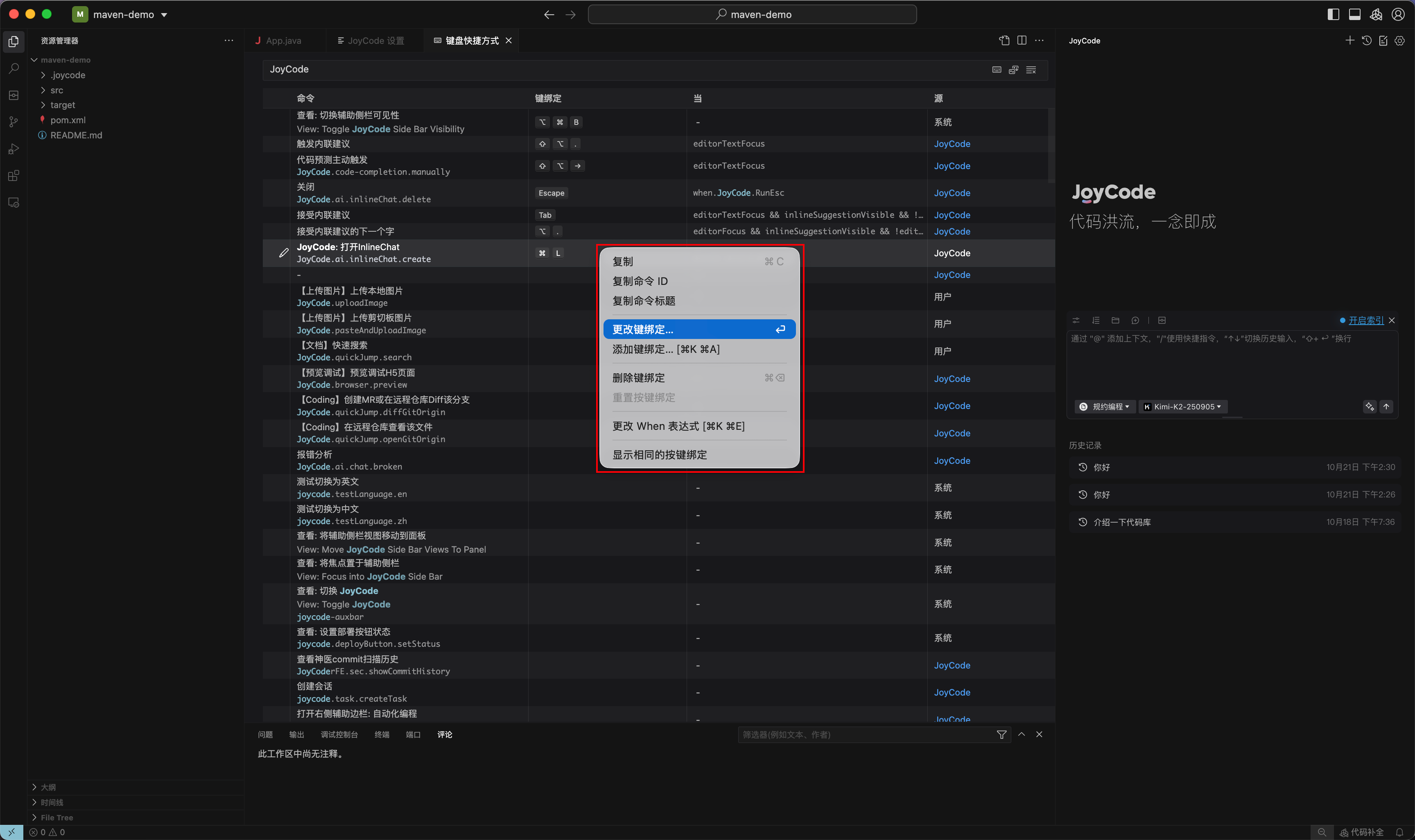Click the sparkle enhance-prompt icon in chat box

[x=1370, y=406]
